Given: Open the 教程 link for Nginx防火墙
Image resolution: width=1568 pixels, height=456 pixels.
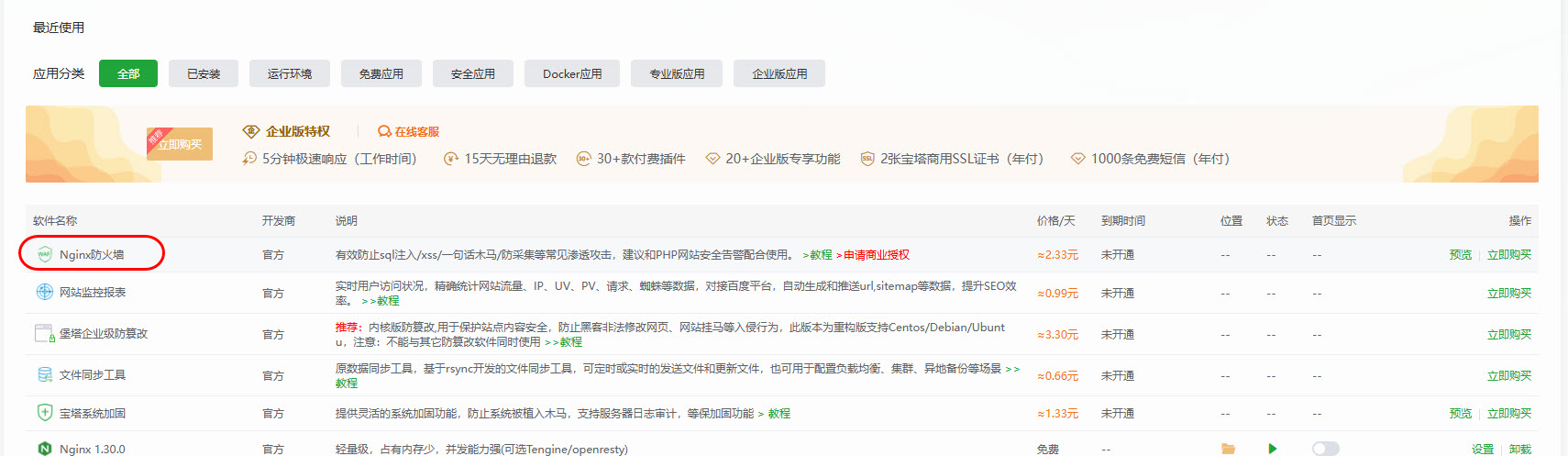Looking at the screenshot, I should pos(818,254).
